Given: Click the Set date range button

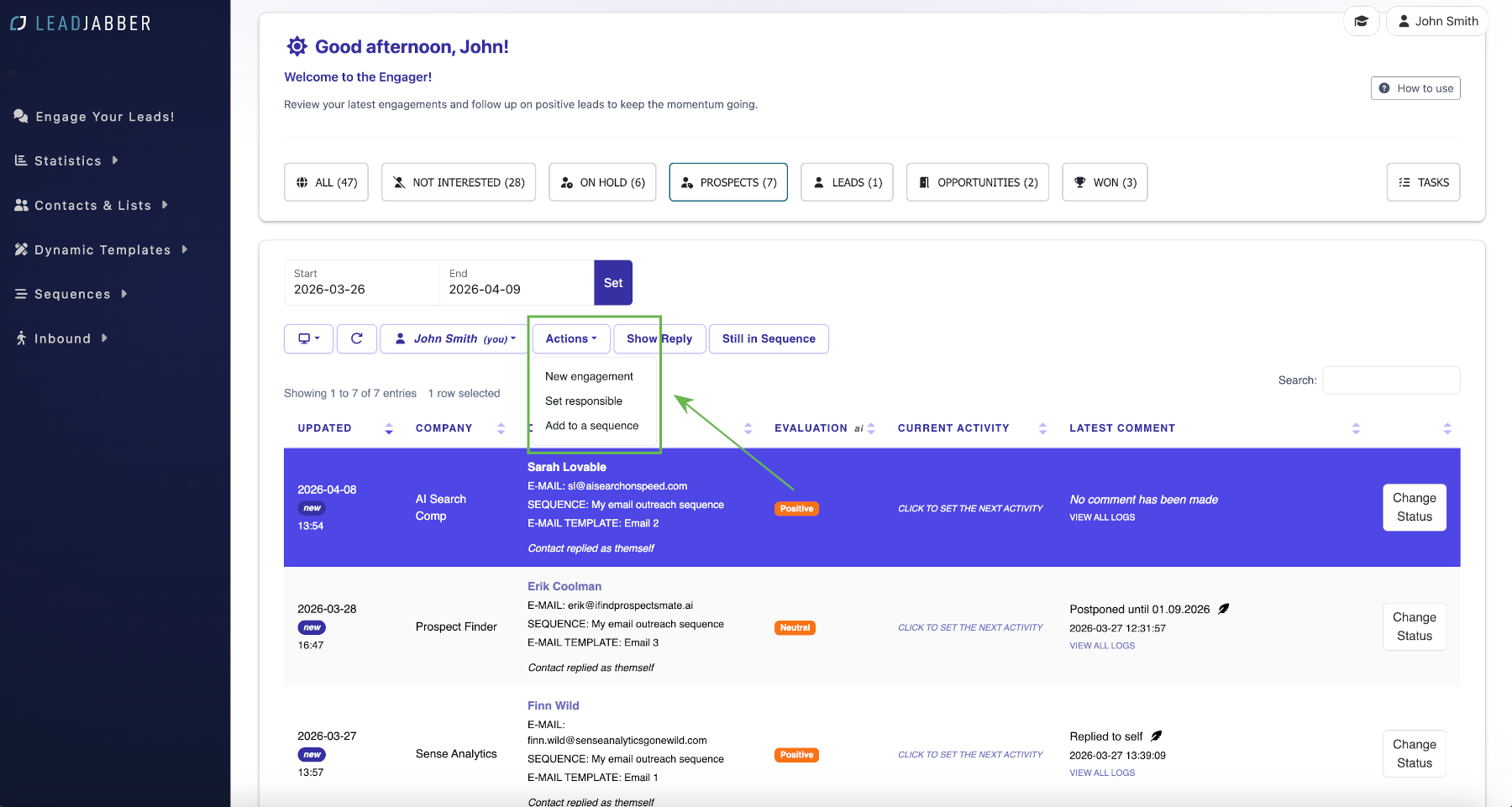Looking at the screenshot, I should click(x=613, y=283).
